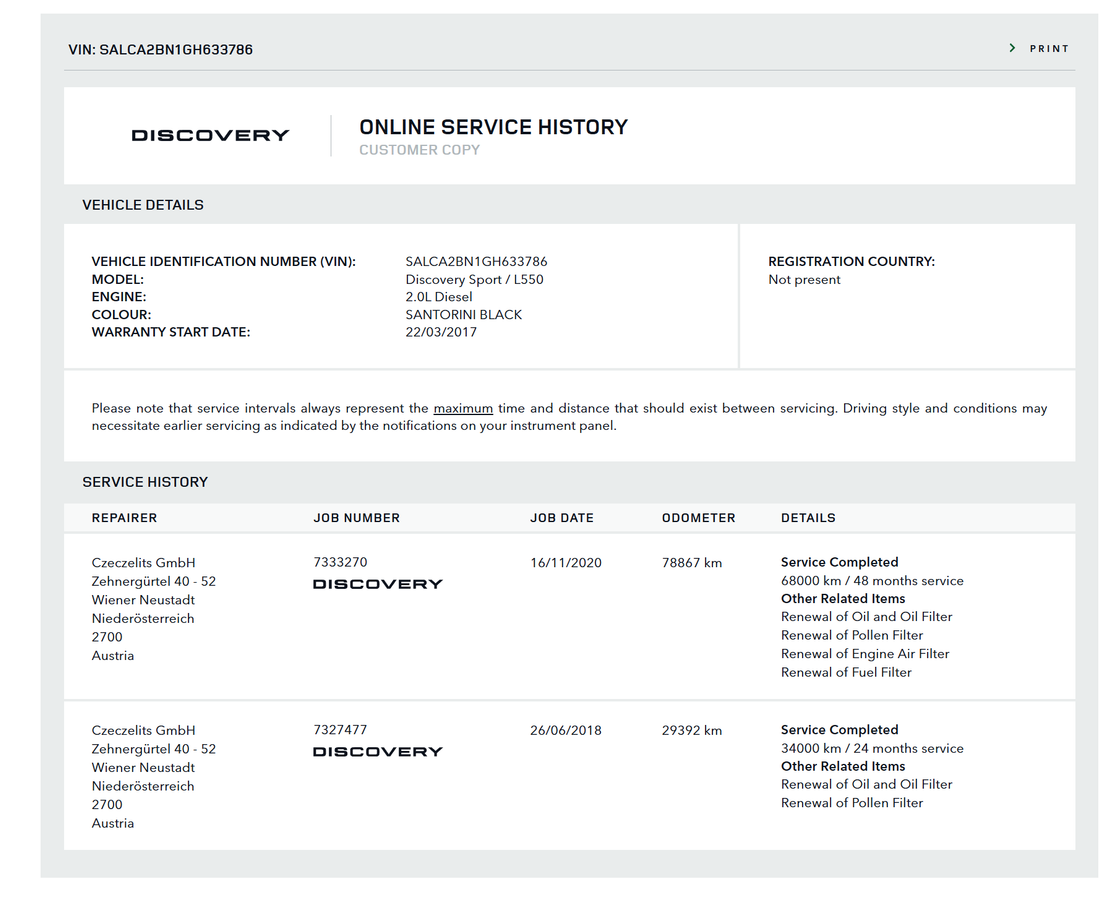Select job number 7333270
The width and height of the screenshot is (1108, 900).
pyautogui.click(x=341, y=562)
